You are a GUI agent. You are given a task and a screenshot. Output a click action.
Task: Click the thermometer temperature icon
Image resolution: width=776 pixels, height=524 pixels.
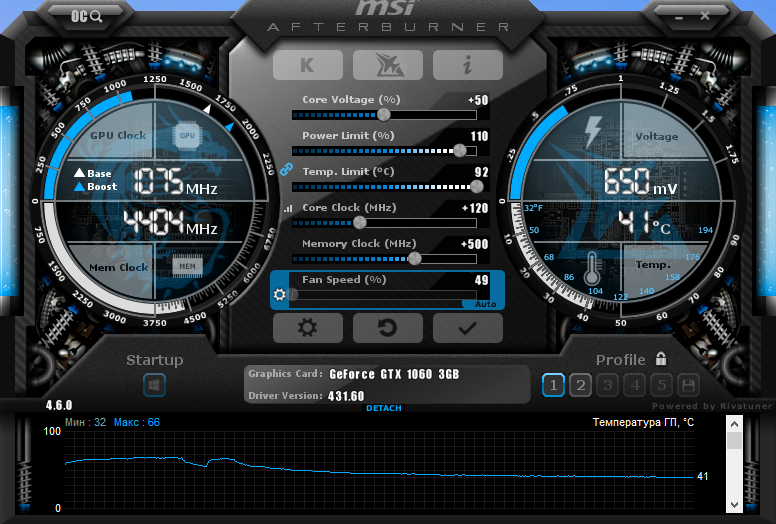pos(591,269)
